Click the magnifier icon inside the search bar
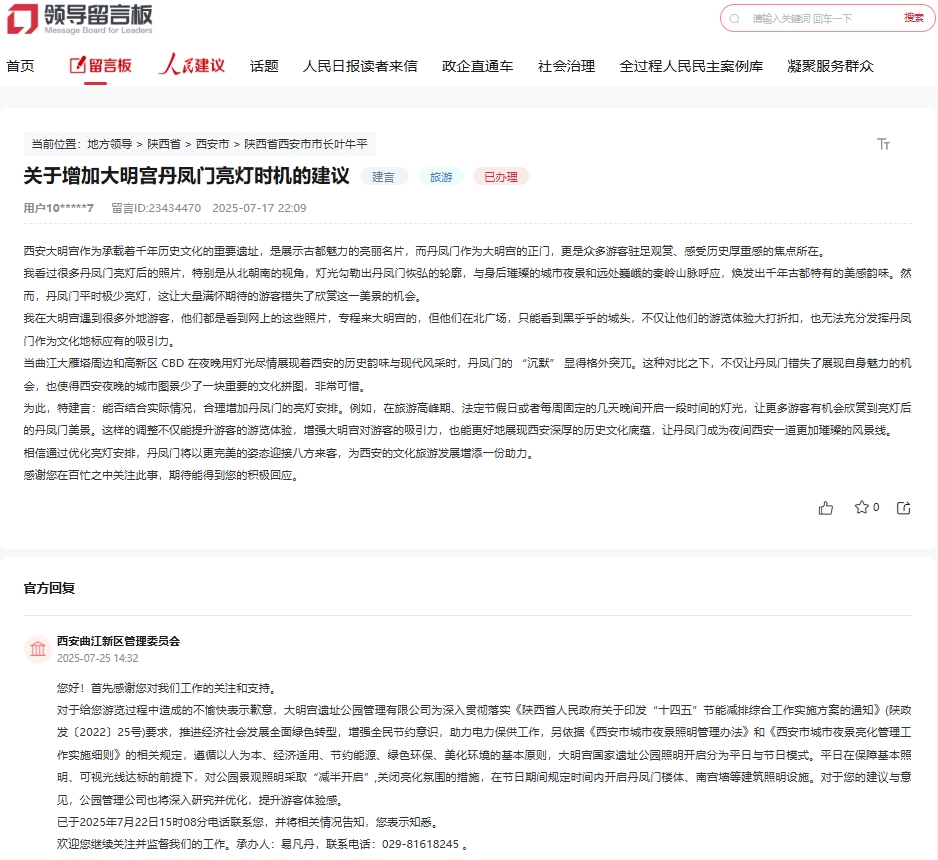The width and height of the screenshot is (938, 860). [736, 19]
